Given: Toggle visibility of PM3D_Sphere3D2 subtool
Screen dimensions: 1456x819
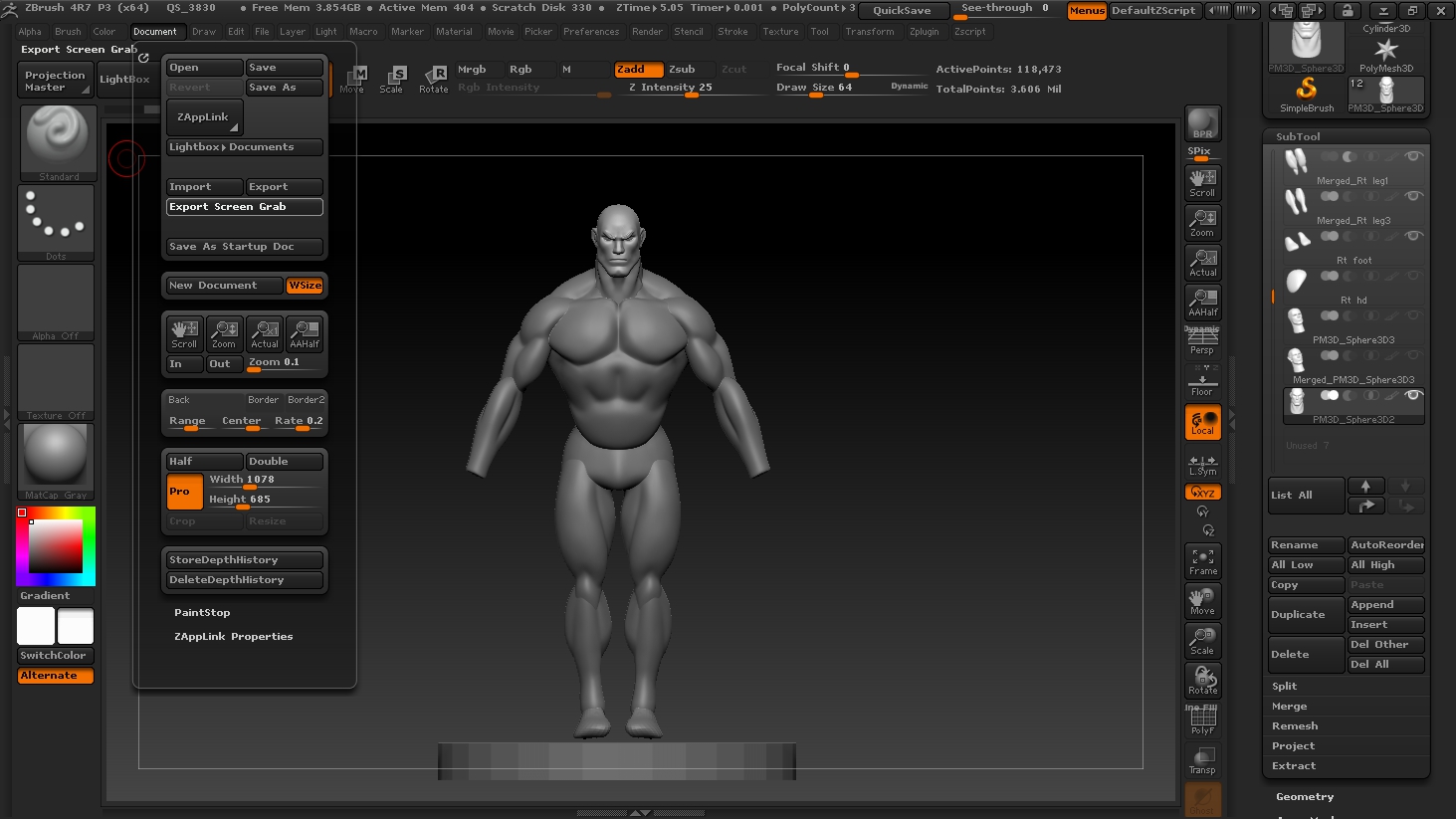Looking at the screenshot, I should pos(1413,395).
